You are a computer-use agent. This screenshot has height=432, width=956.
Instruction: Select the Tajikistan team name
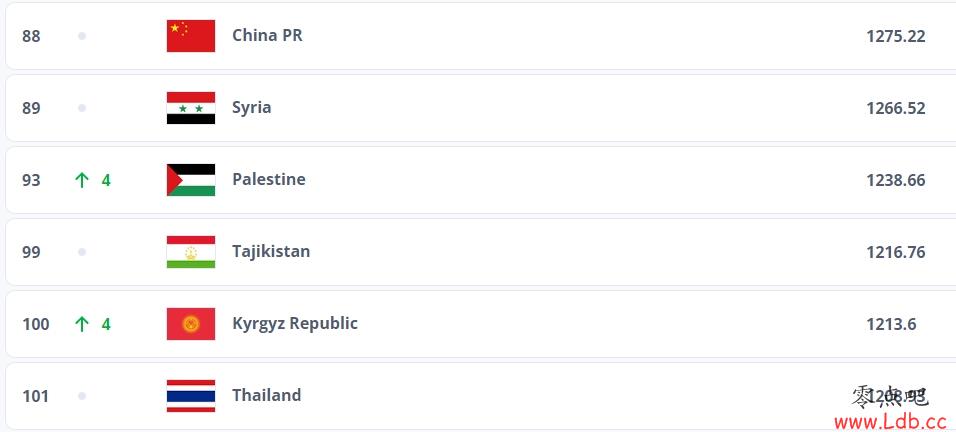tap(271, 251)
